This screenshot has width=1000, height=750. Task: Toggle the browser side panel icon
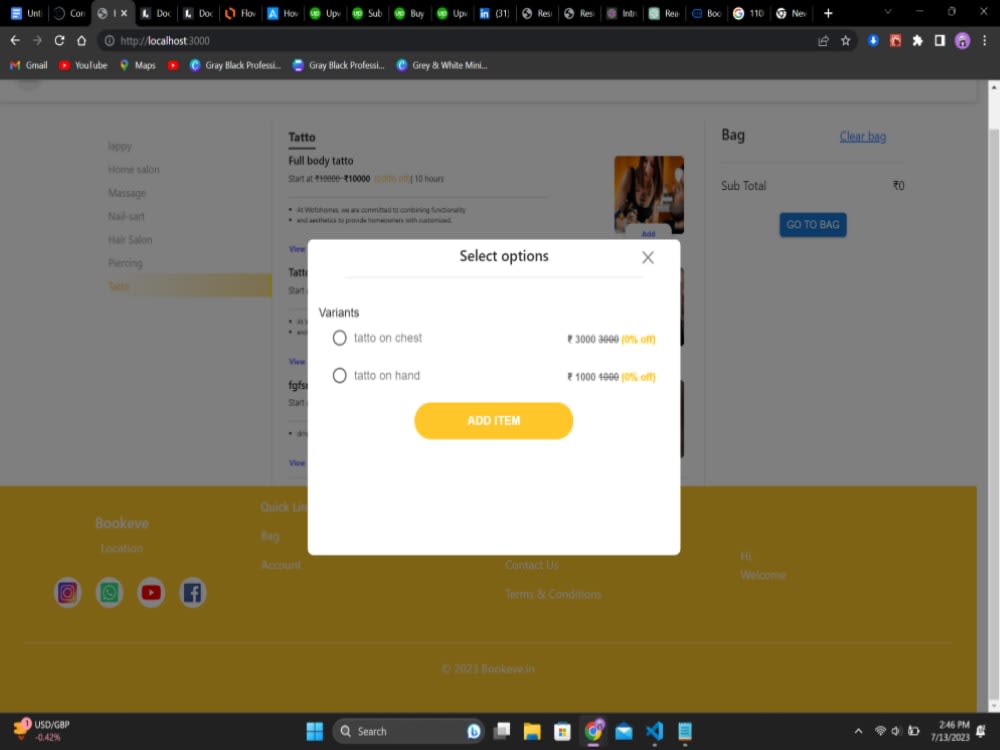click(x=939, y=41)
